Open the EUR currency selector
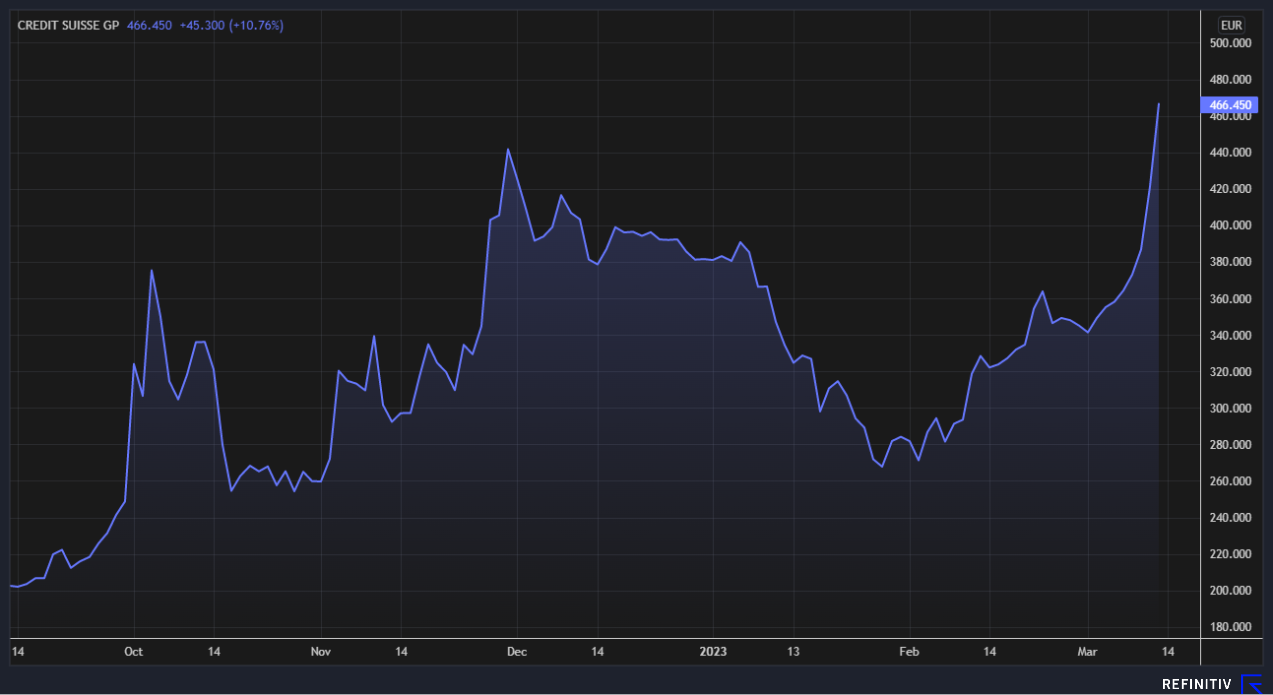Viewport: 1273px width, 695px height. (1231, 25)
